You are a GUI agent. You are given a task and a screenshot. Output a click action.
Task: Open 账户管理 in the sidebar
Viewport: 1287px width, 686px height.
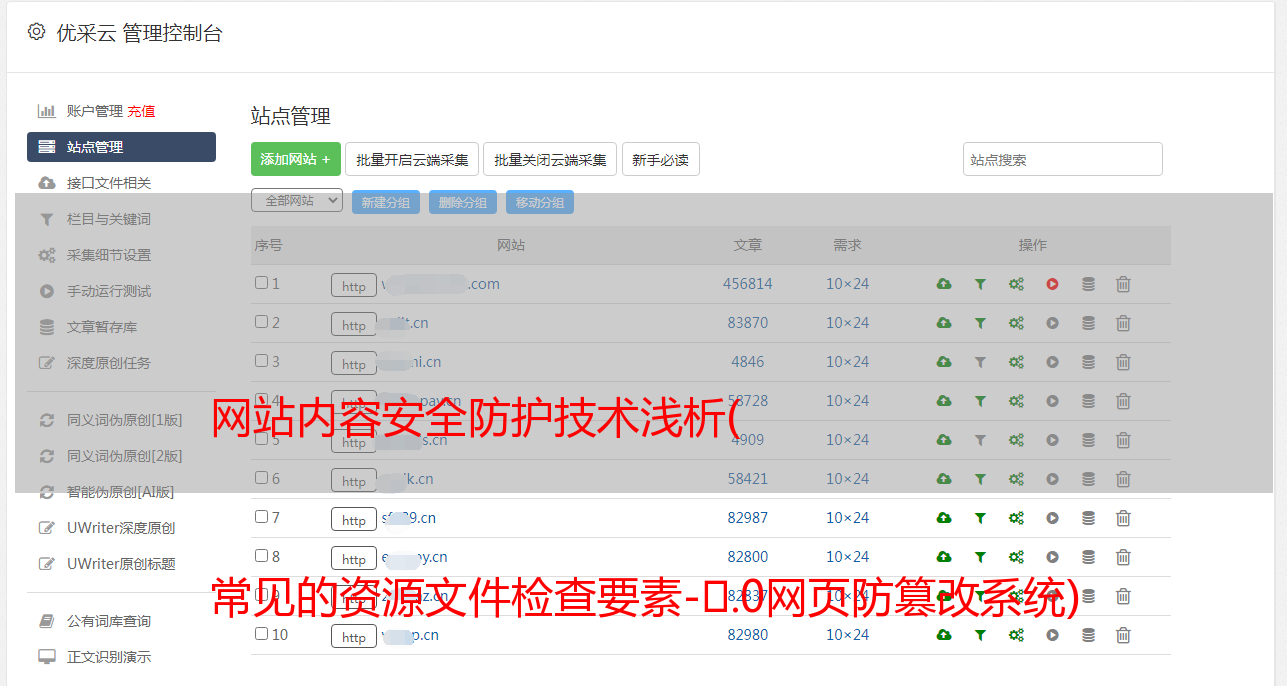point(95,111)
